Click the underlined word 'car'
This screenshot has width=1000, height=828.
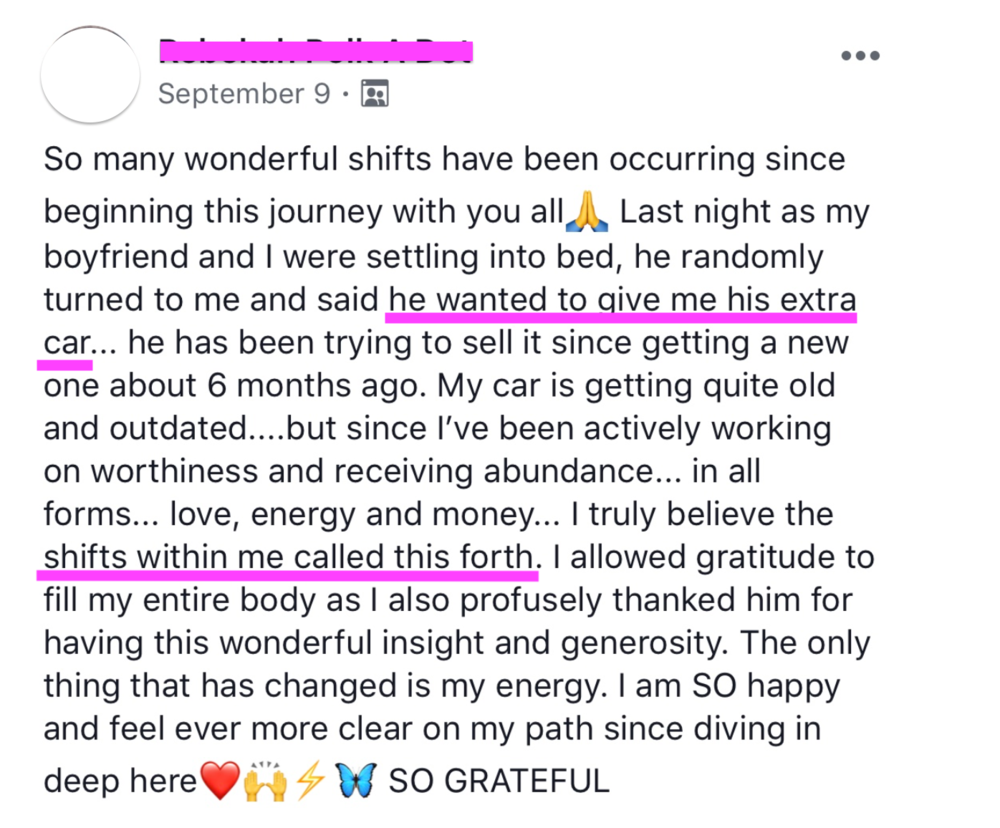(x=67, y=343)
